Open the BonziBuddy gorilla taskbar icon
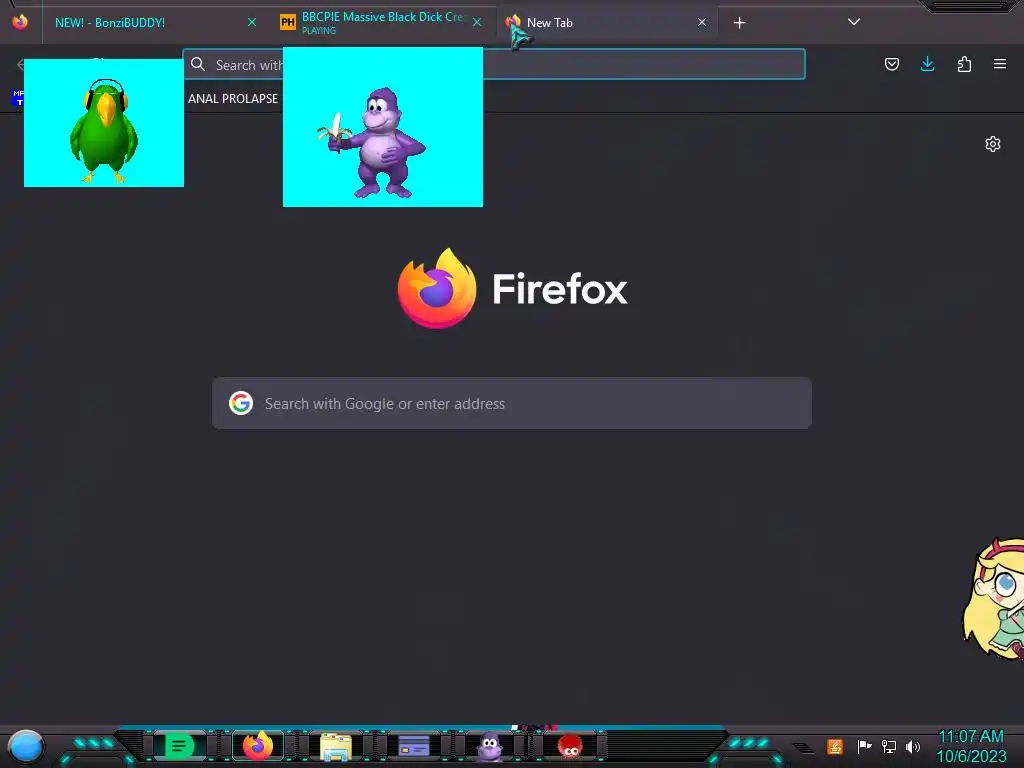1024x768 pixels. click(x=490, y=746)
